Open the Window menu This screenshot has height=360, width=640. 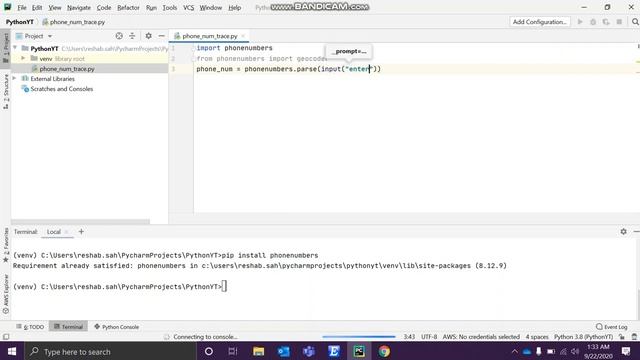(x=211, y=7)
